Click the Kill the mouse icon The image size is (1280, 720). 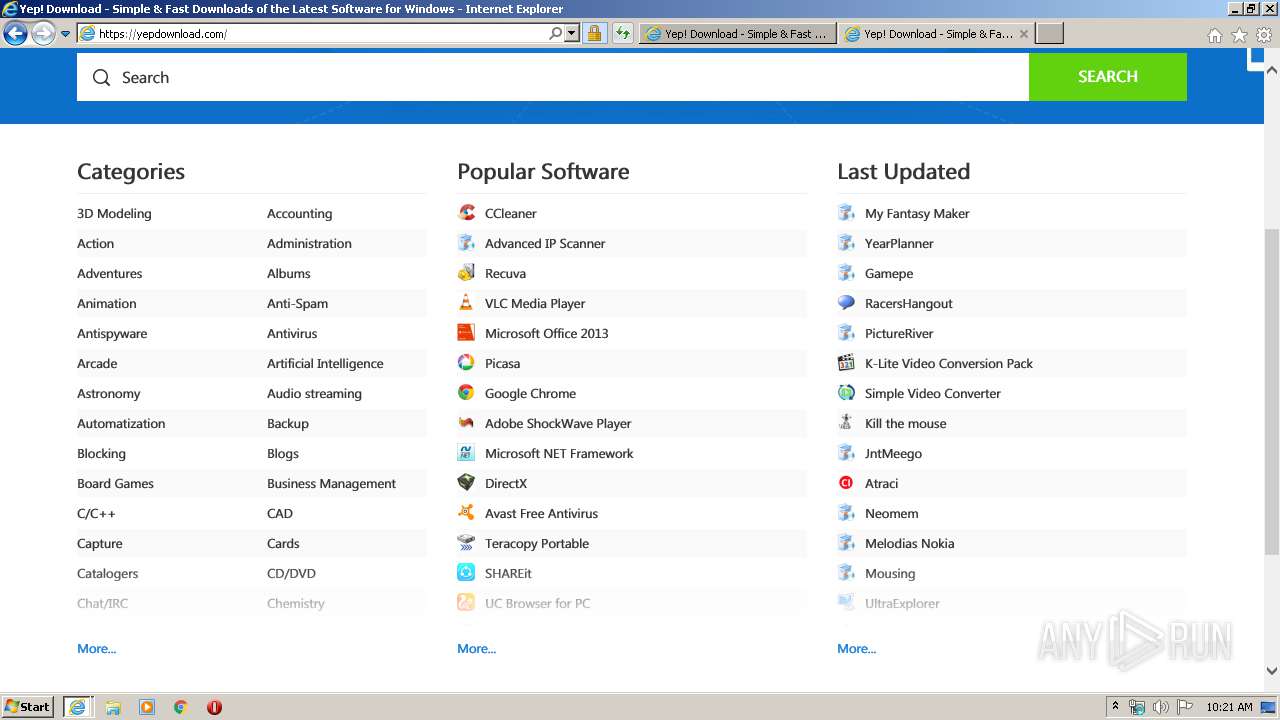pyautogui.click(x=846, y=423)
